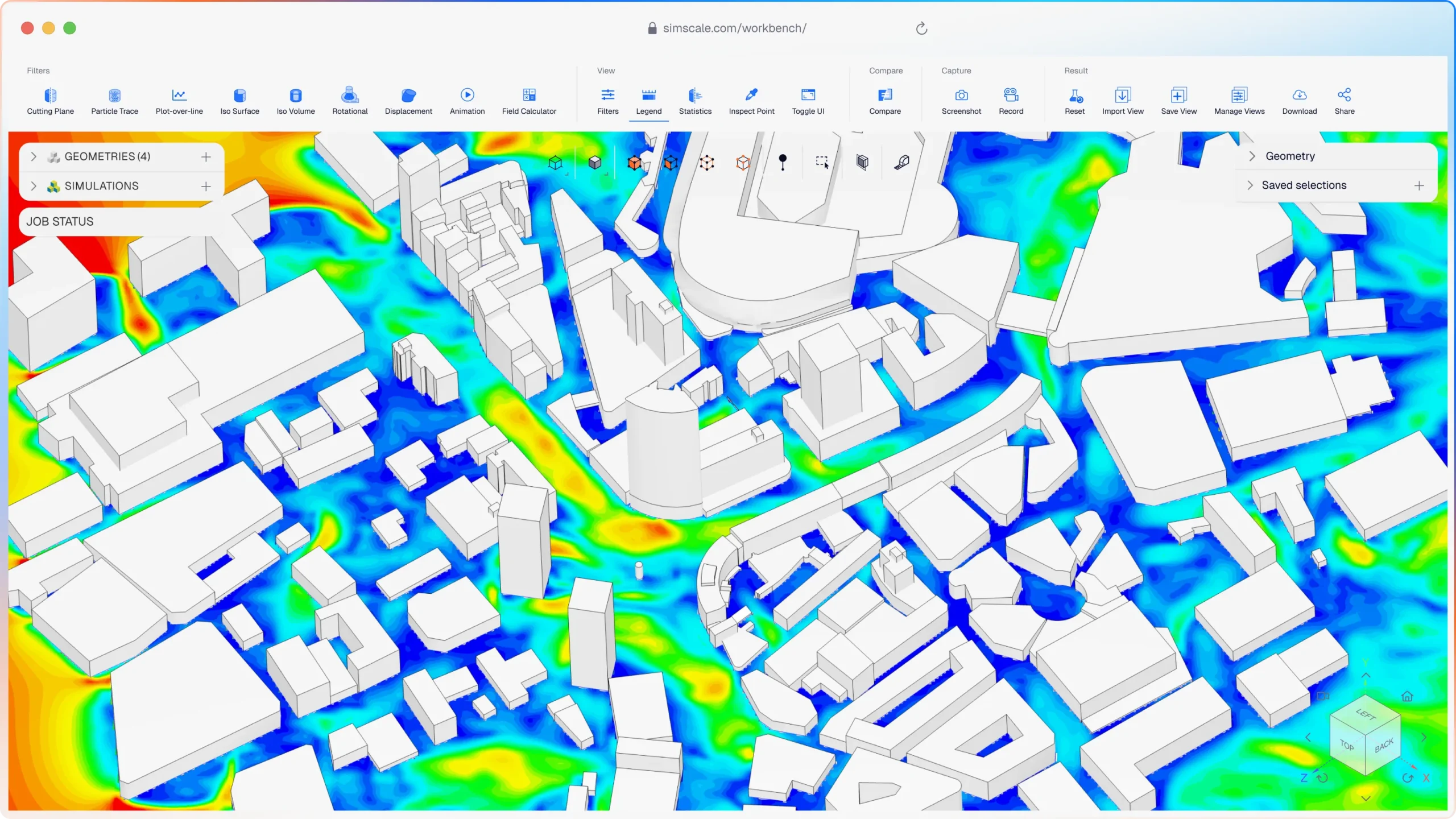The height and width of the screenshot is (819, 1456).
Task: Open the Plot-over-line tool
Action: point(179,101)
